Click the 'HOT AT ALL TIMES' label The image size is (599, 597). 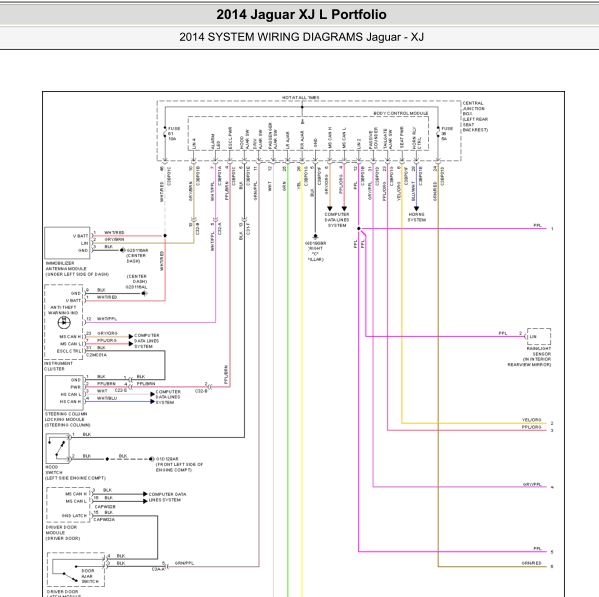coord(301,98)
